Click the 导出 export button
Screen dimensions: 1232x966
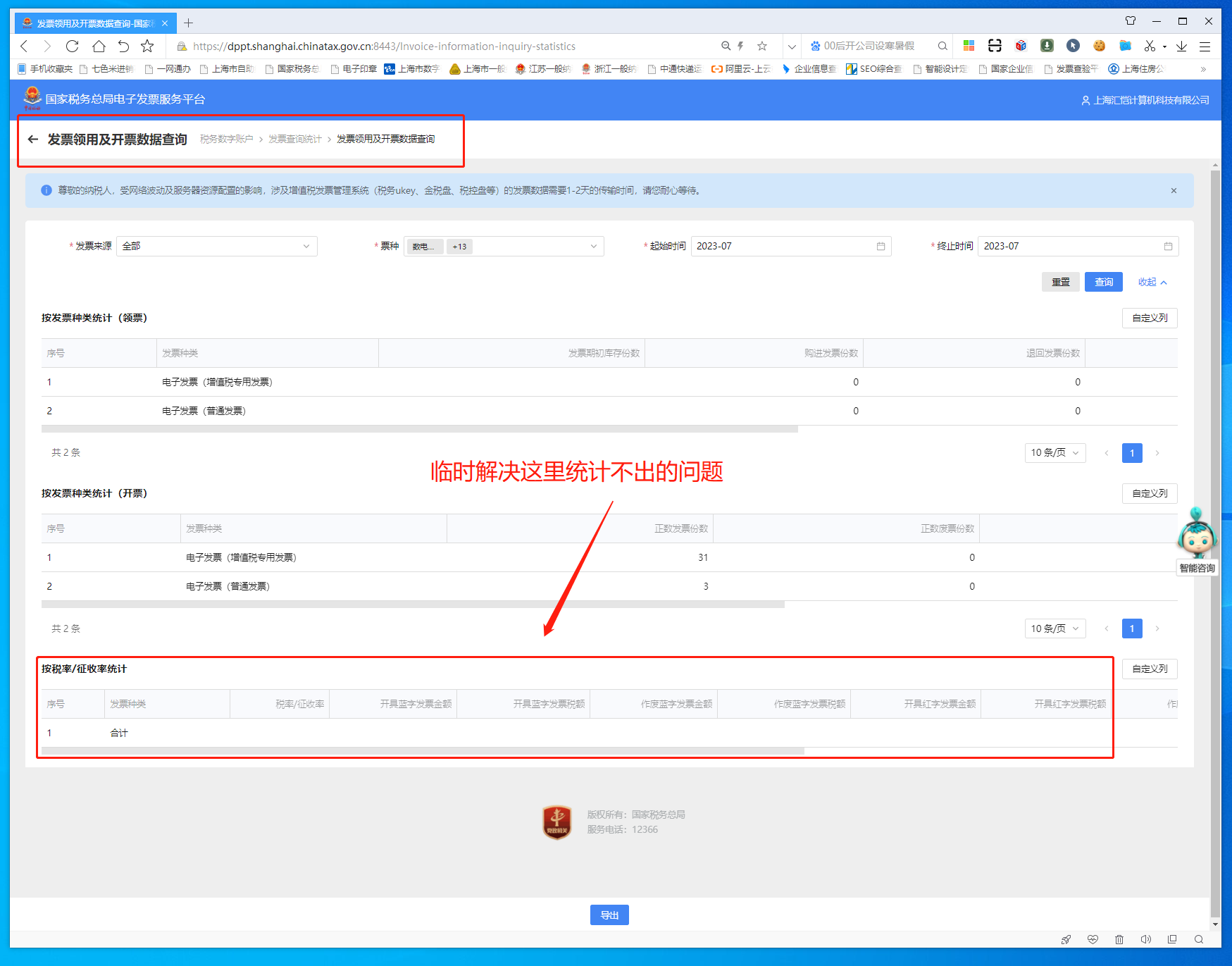609,915
